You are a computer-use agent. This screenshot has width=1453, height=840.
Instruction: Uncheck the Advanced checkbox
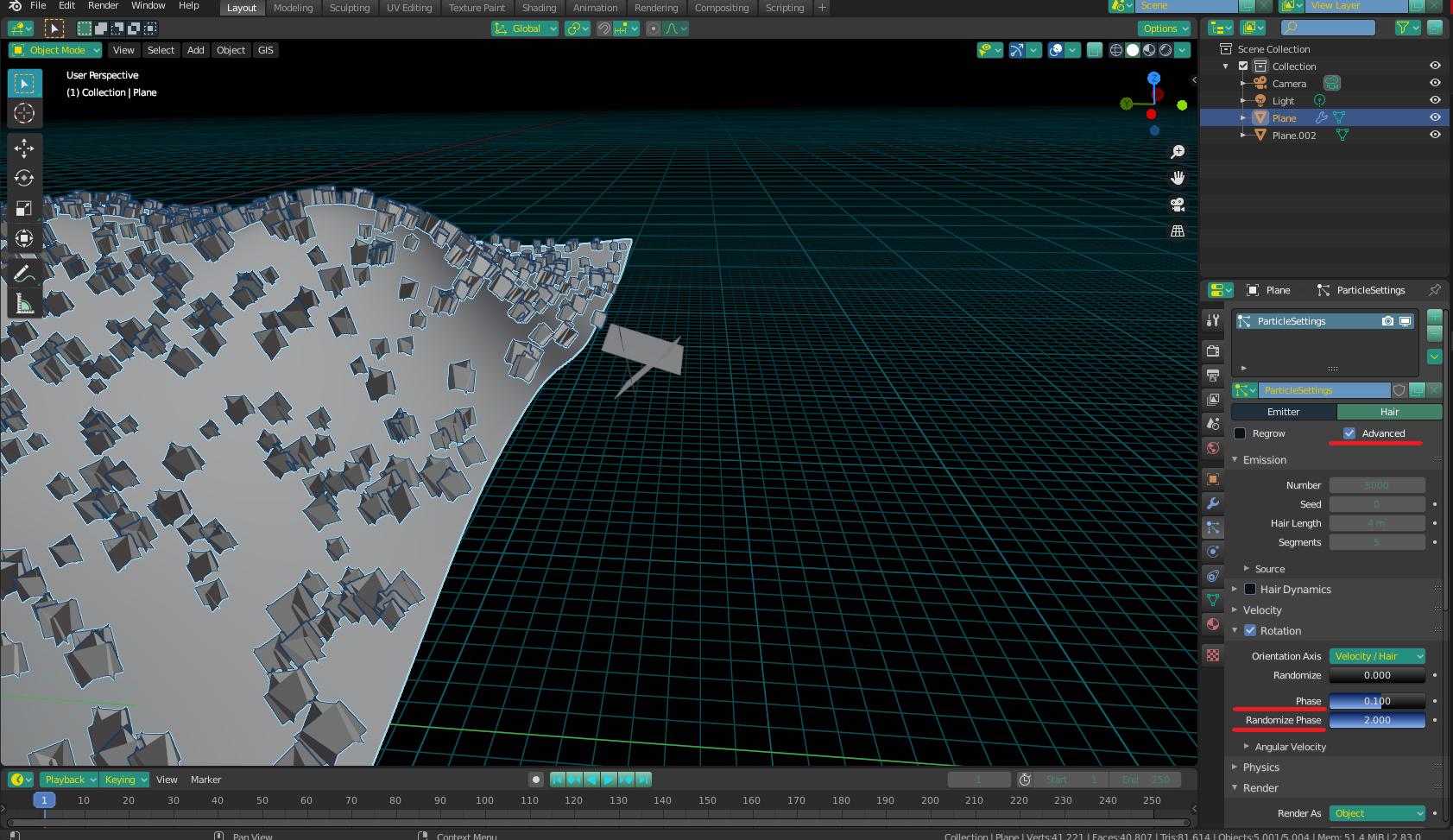point(1349,433)
